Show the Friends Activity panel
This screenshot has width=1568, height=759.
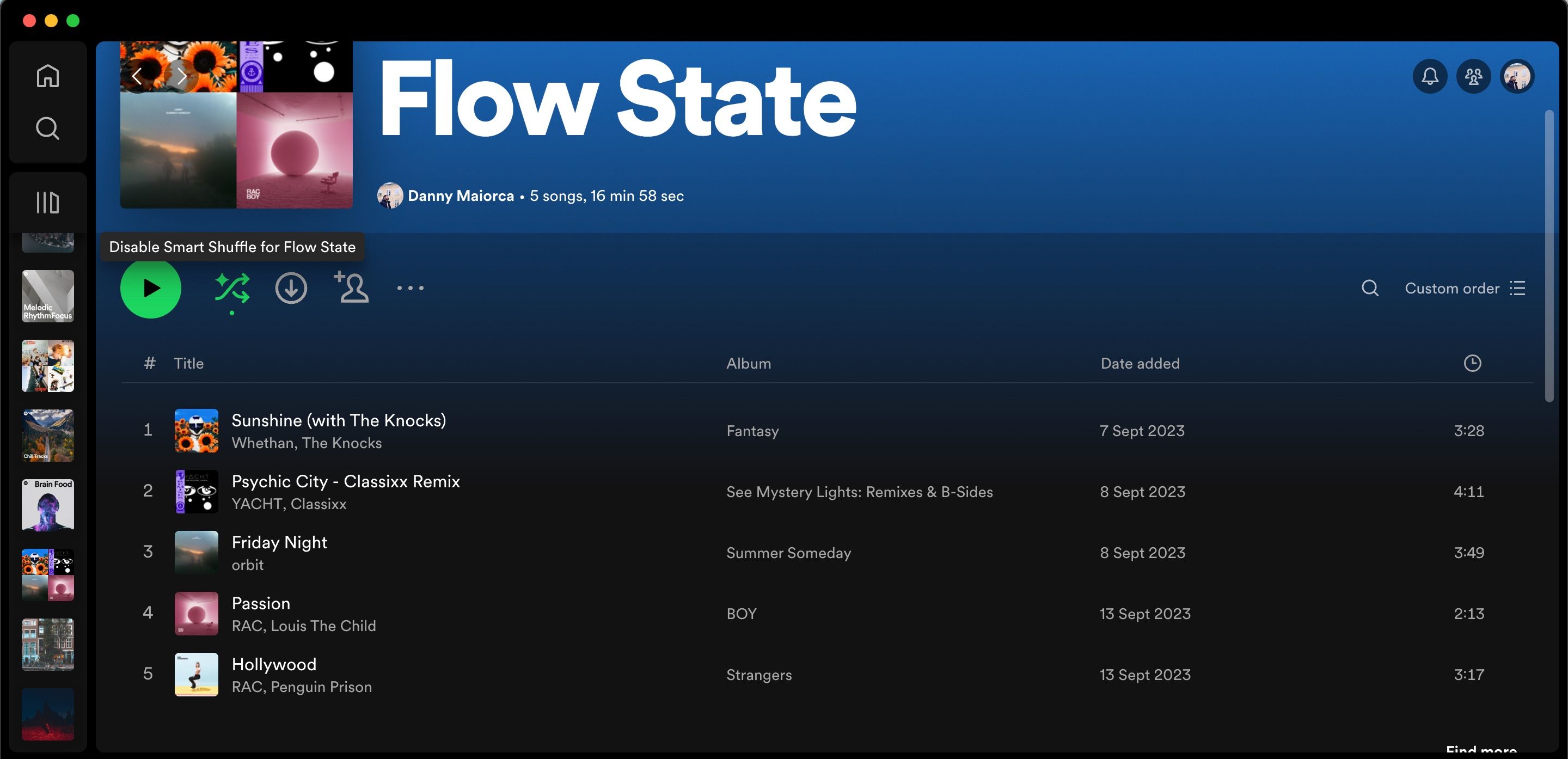[x=1473, y=76]
